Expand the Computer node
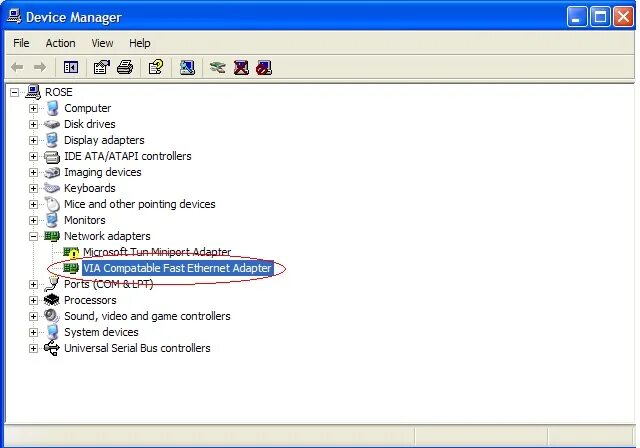Image resolution: width=640 pixels, height=448 pixels. pyautogui.click(x=33, y=109)
